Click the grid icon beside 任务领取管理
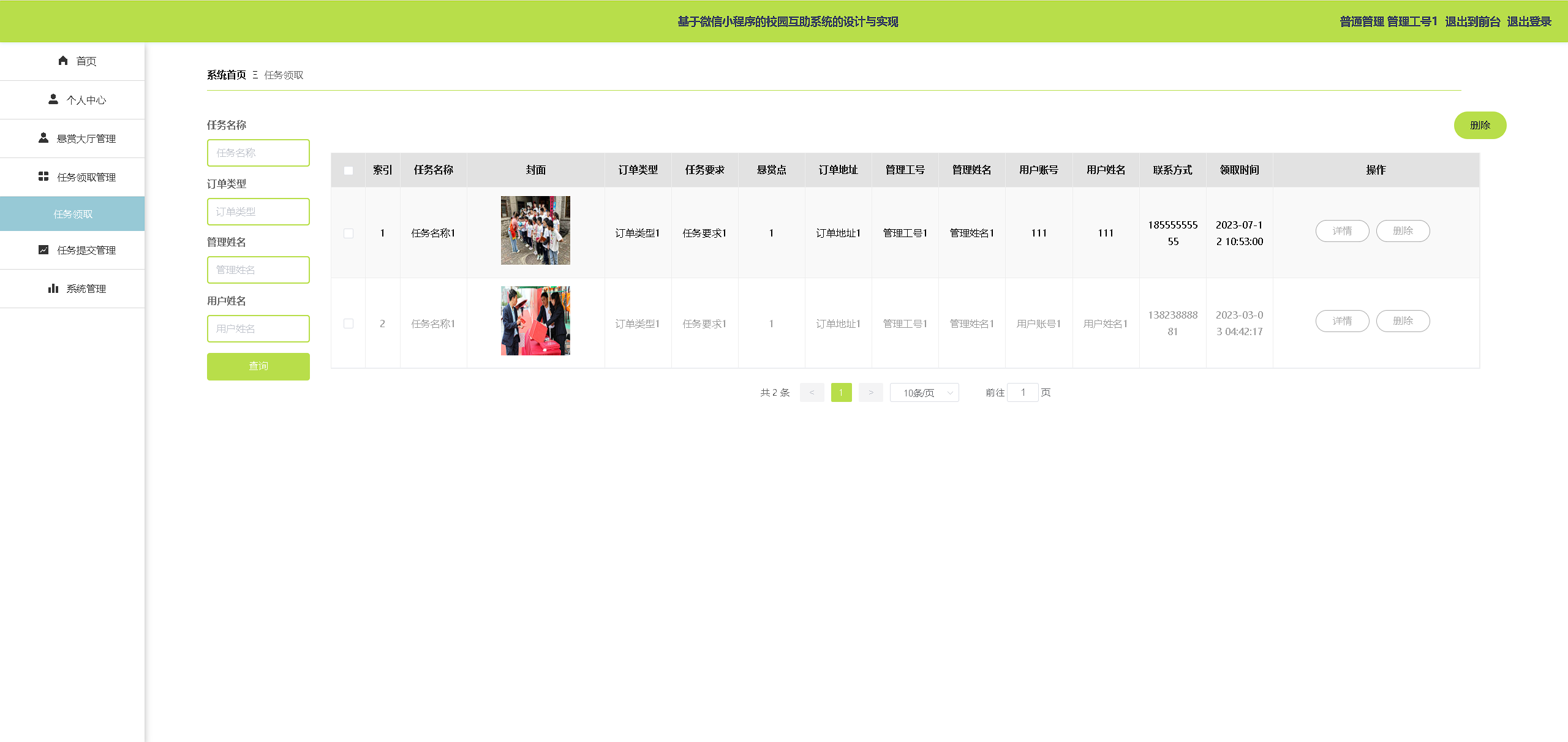1568x742 pixels. point(43,176)
